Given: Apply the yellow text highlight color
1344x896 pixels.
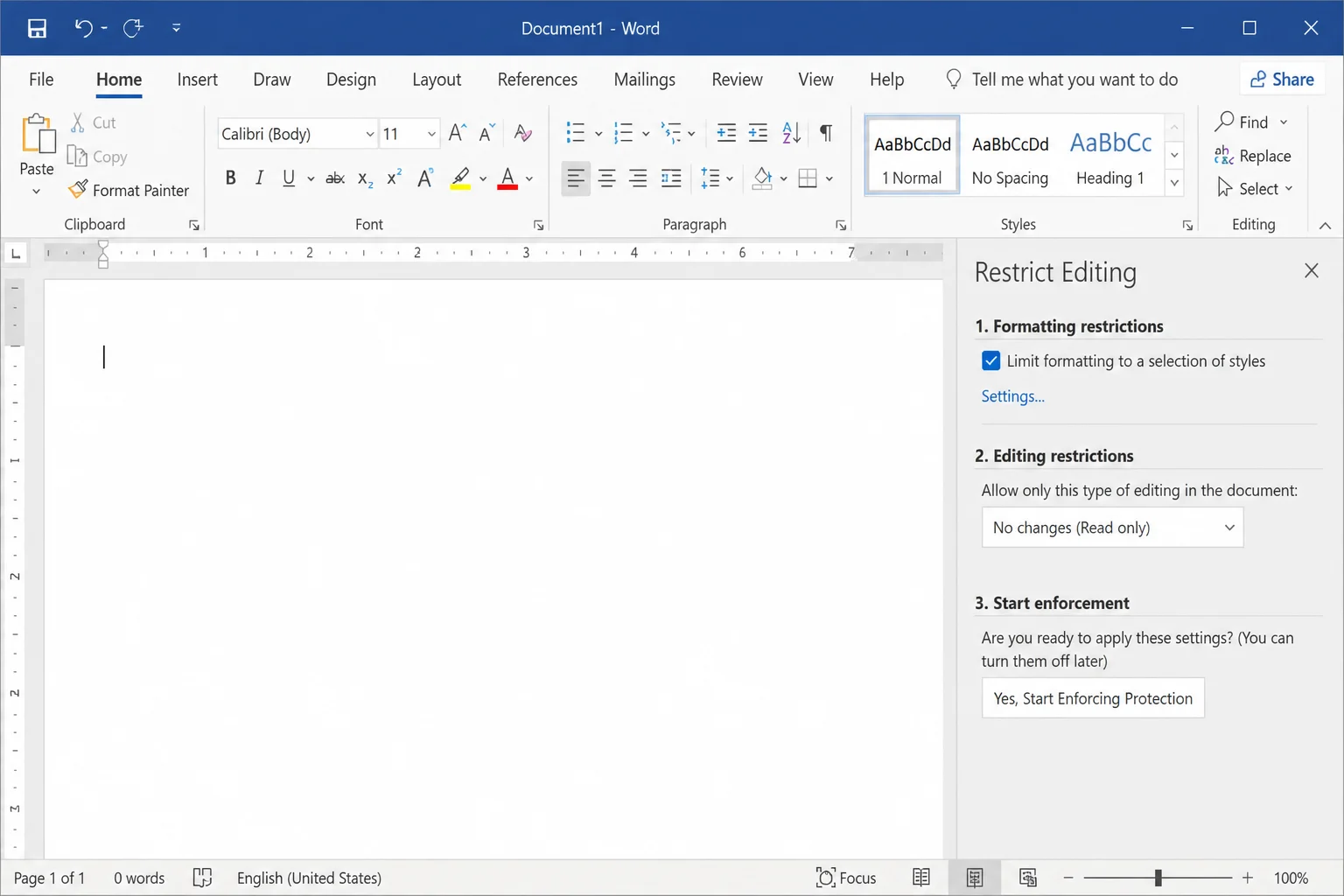Looking at the screenshot, I should coord(460,178).
